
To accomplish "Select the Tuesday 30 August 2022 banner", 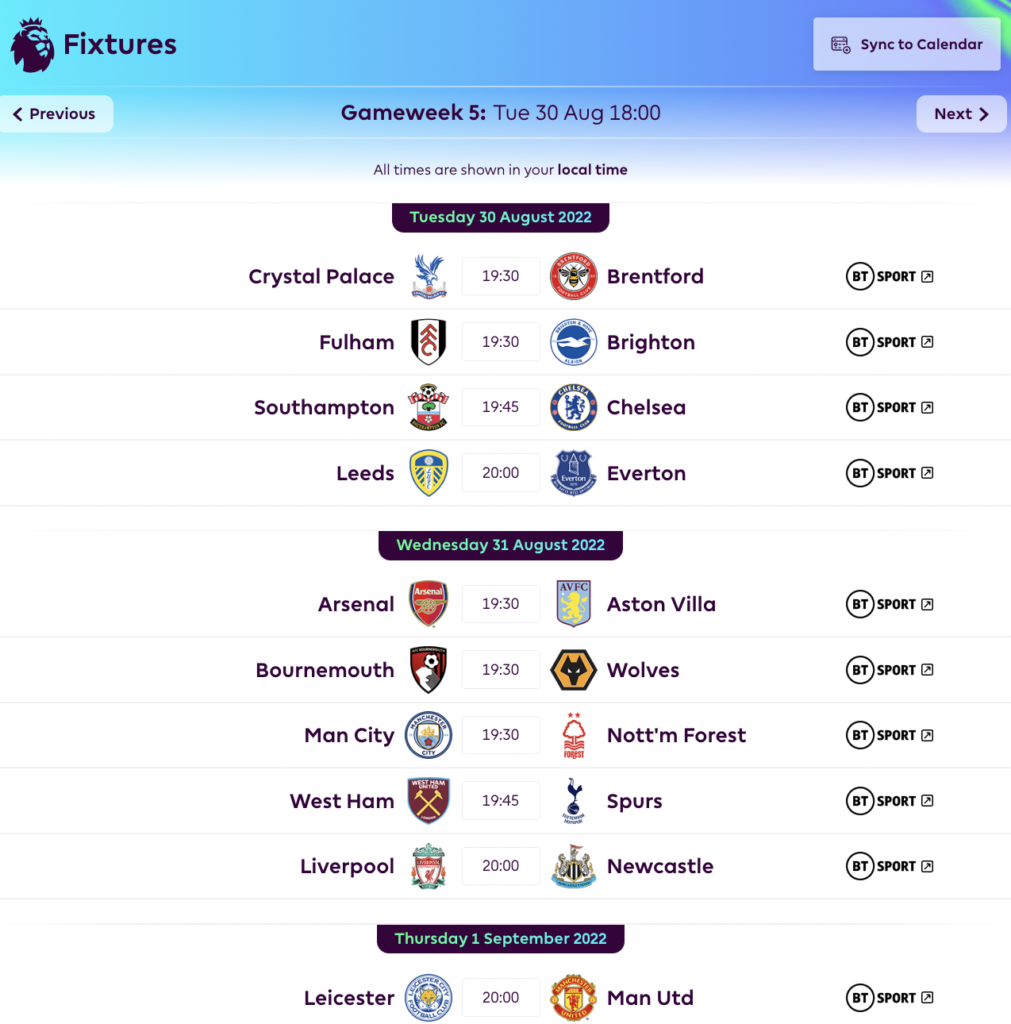I will (500, 217).
